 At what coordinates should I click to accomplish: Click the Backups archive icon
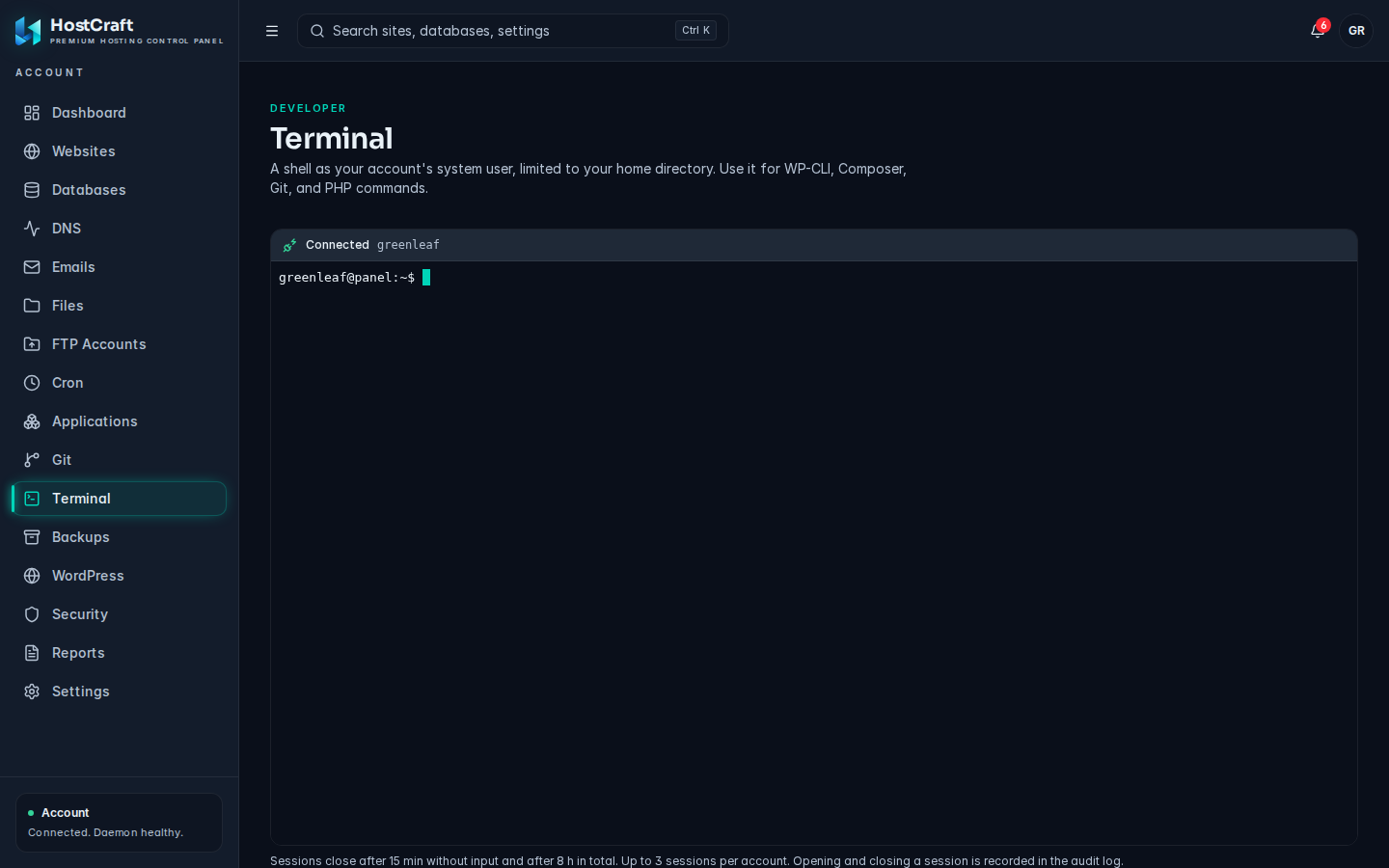(x=32, y=537)
